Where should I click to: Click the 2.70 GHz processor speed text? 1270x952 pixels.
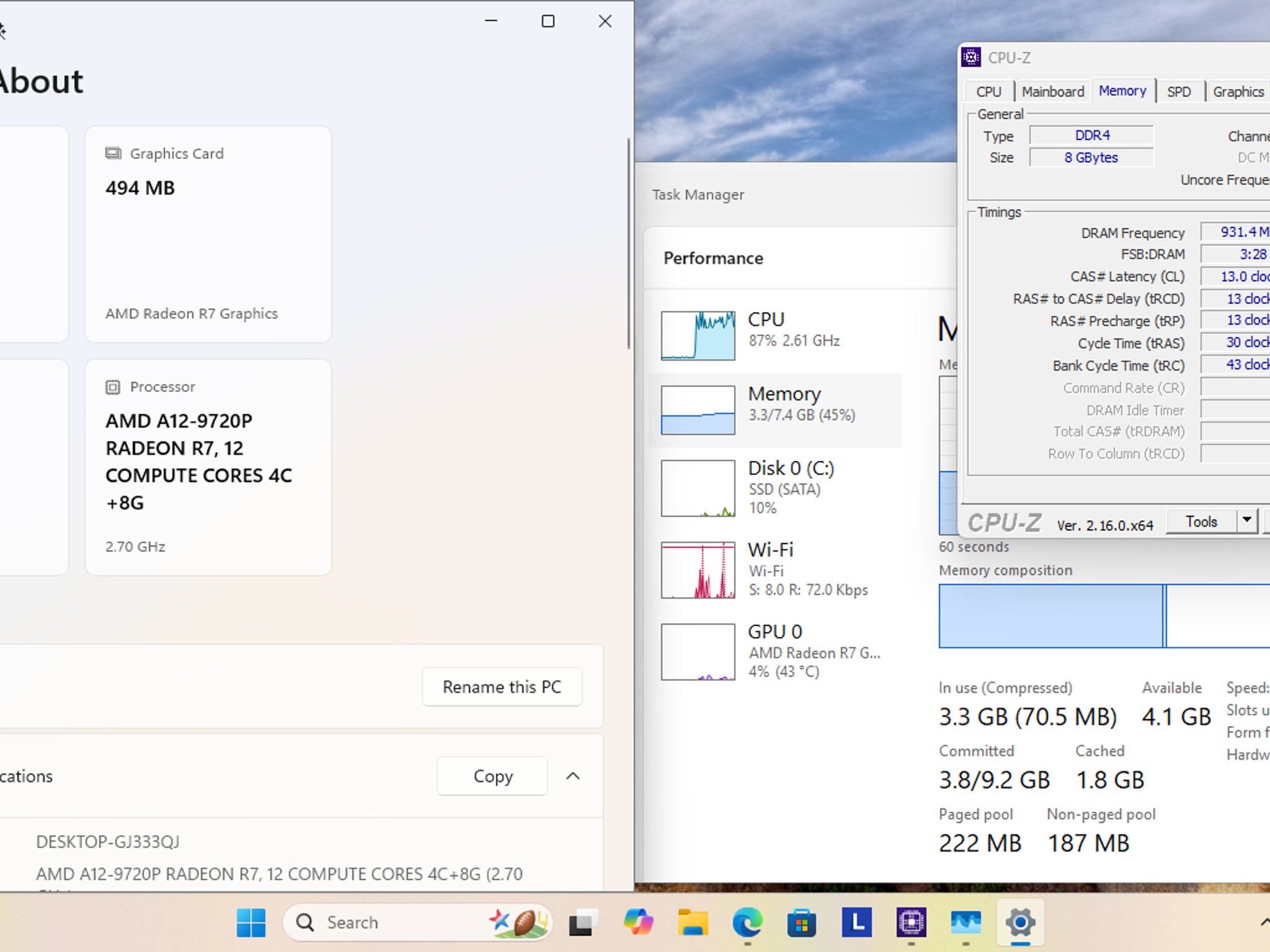pos(135,547)
